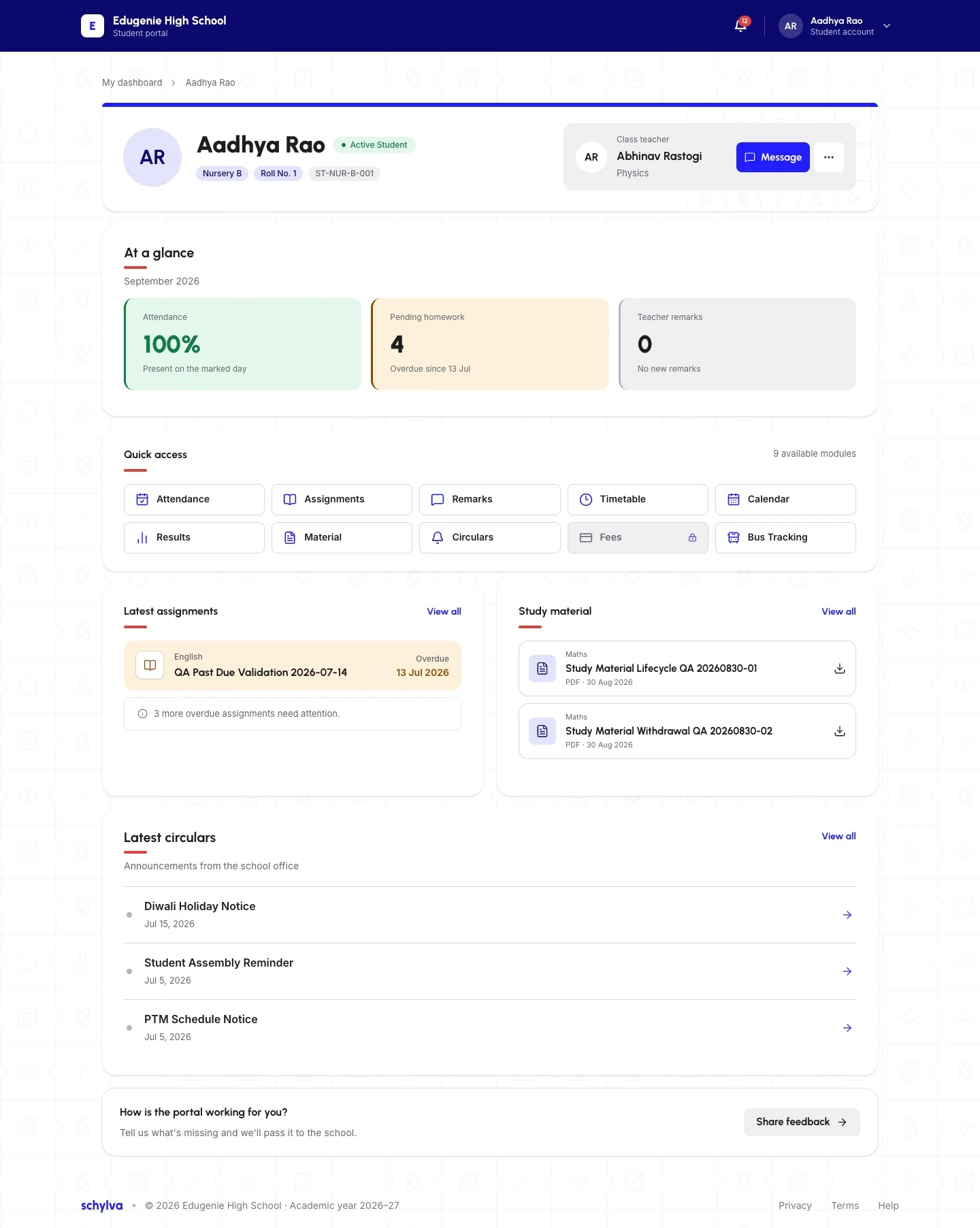Open the Terms footer link
Screen dimensions: 980x1228
845,1206
